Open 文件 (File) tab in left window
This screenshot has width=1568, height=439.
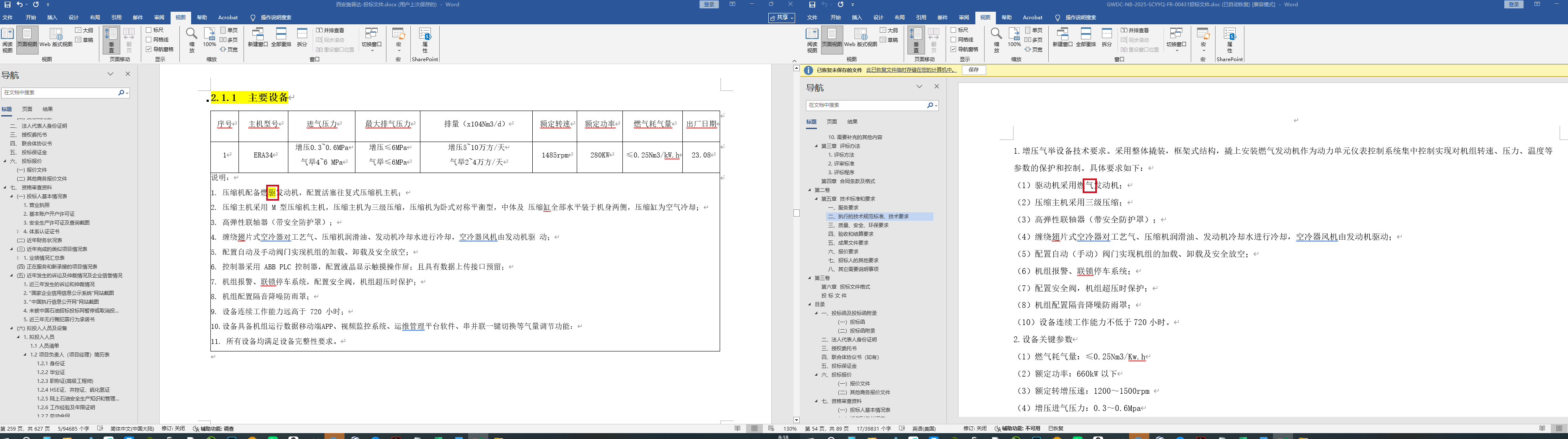pyautogui.click(x=8, y=18)
